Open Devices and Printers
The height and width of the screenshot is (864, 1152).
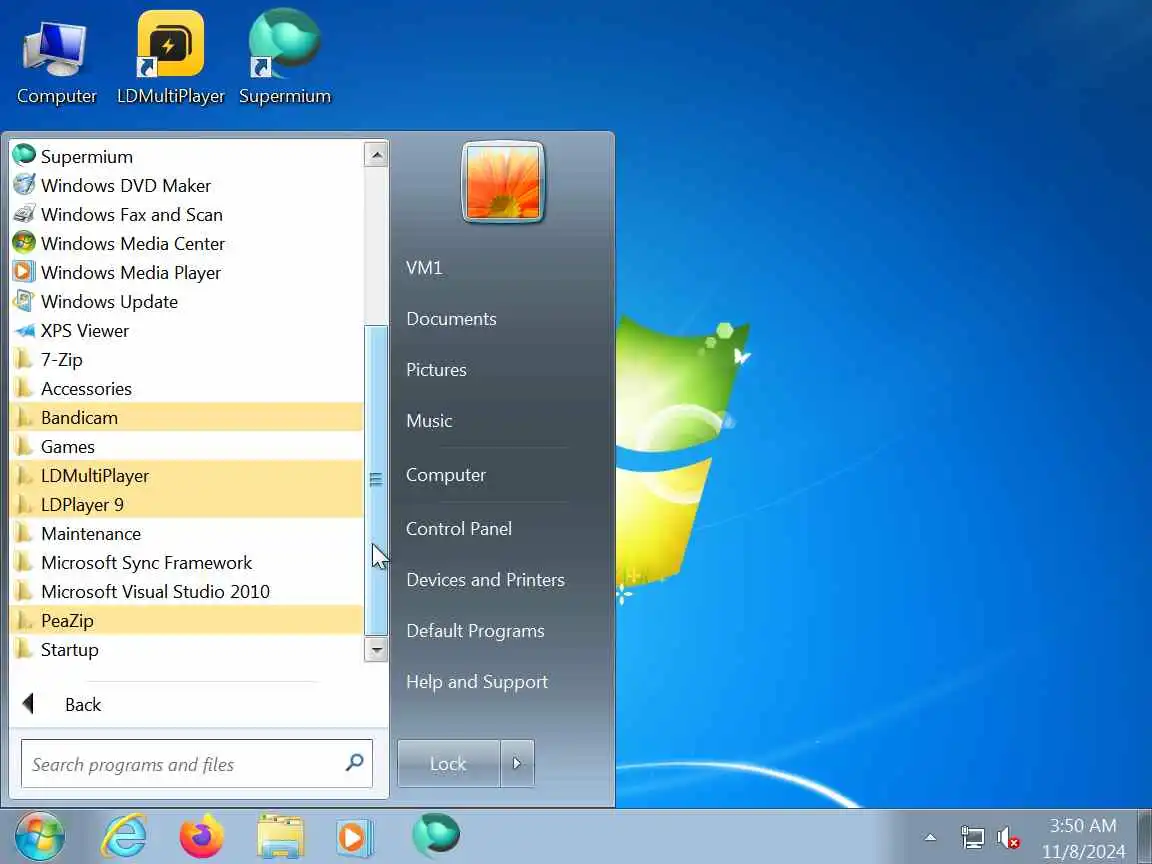pos(486,580)
